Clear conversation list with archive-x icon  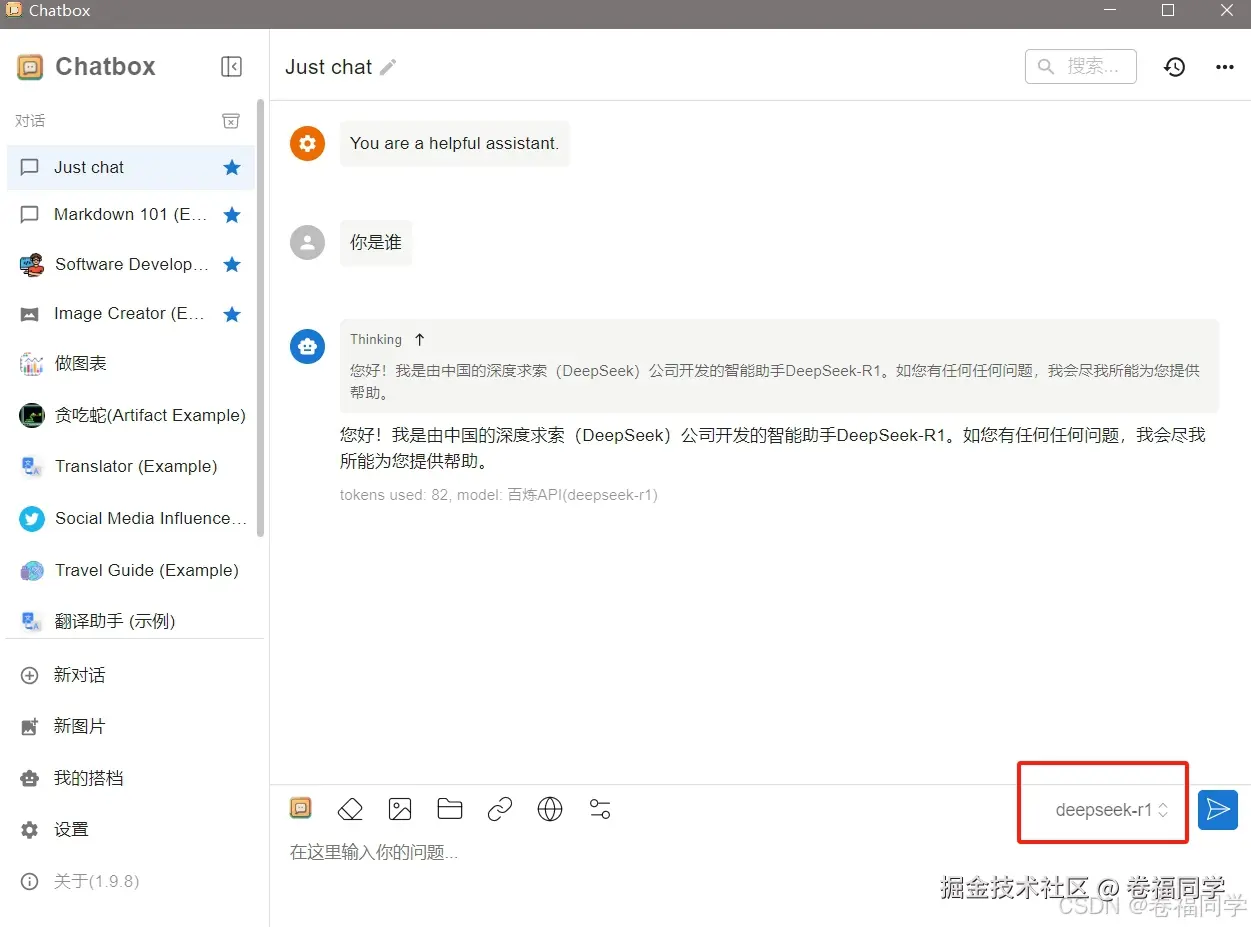(230, 121)
